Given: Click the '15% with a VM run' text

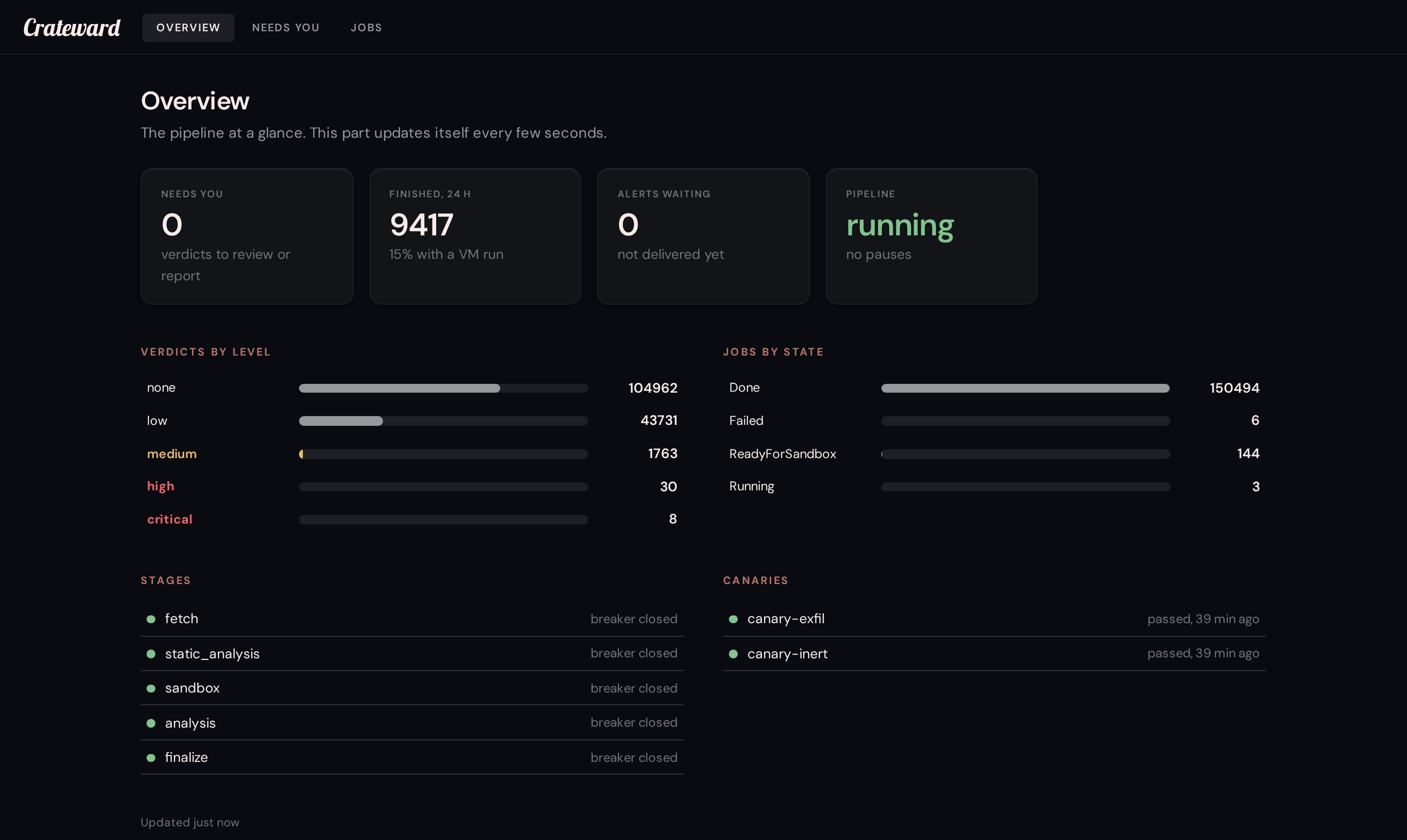Looking at the screenshot, I should pos(446,254).
